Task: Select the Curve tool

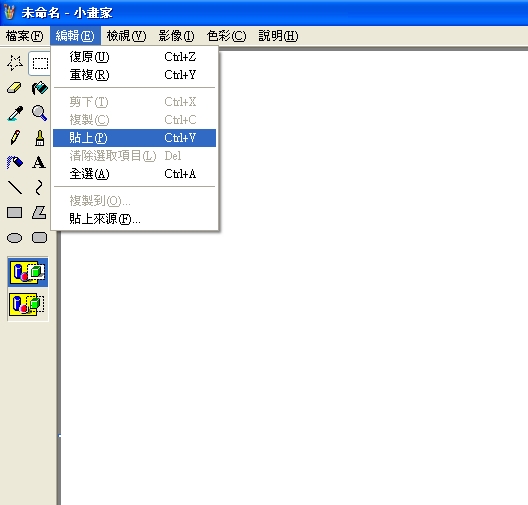Action: (40, 188)
